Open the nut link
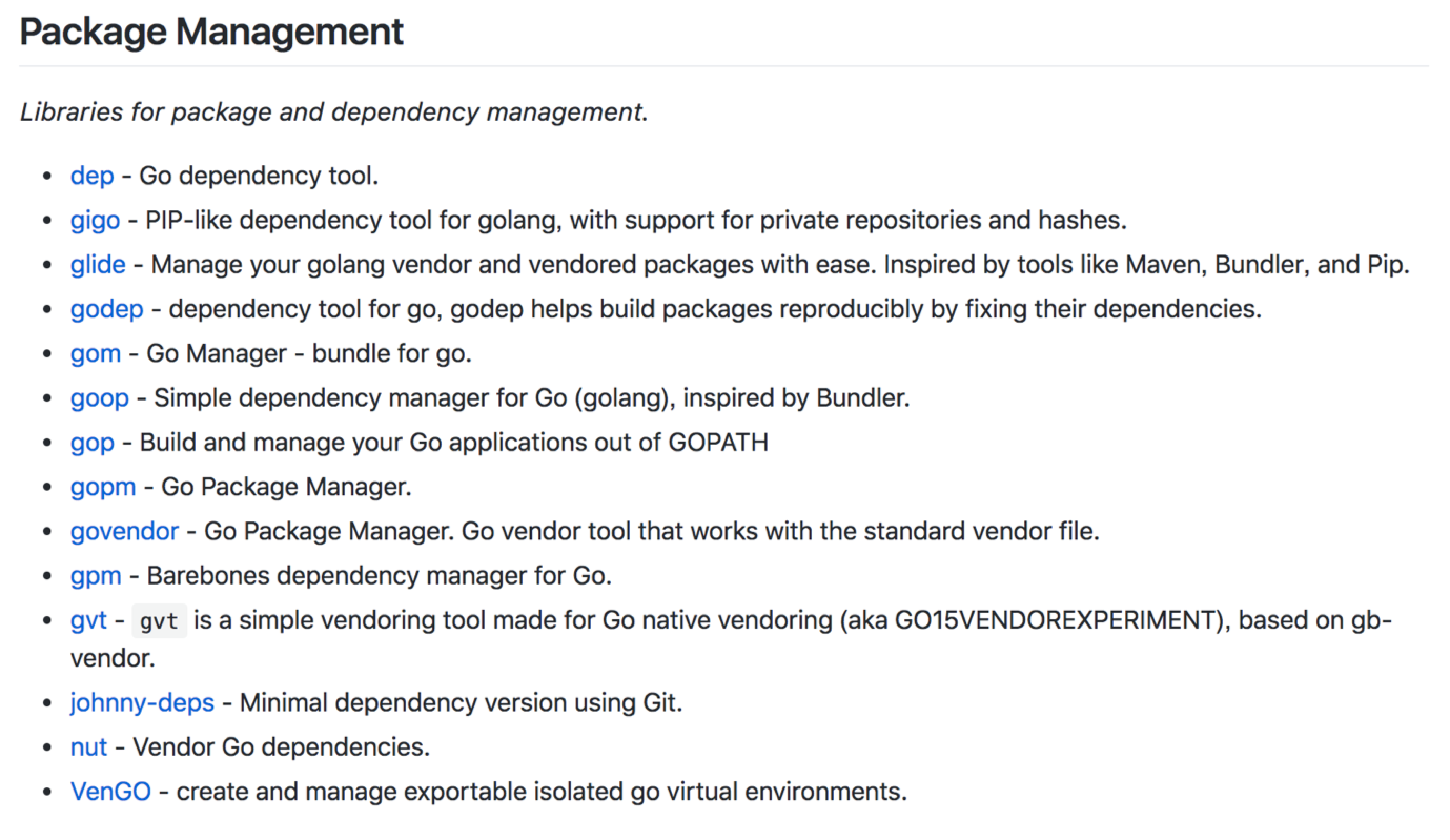Screen dimensions: 1450x840 coord(89,747)
